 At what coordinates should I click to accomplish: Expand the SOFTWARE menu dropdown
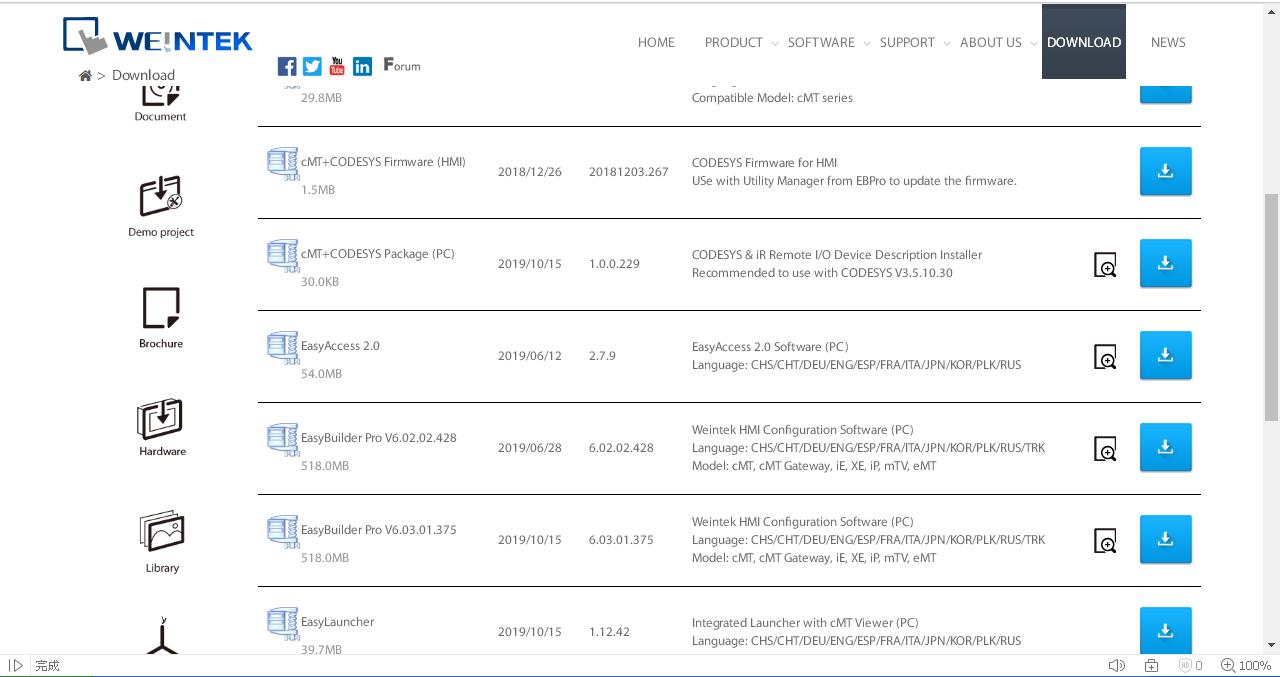821,42
